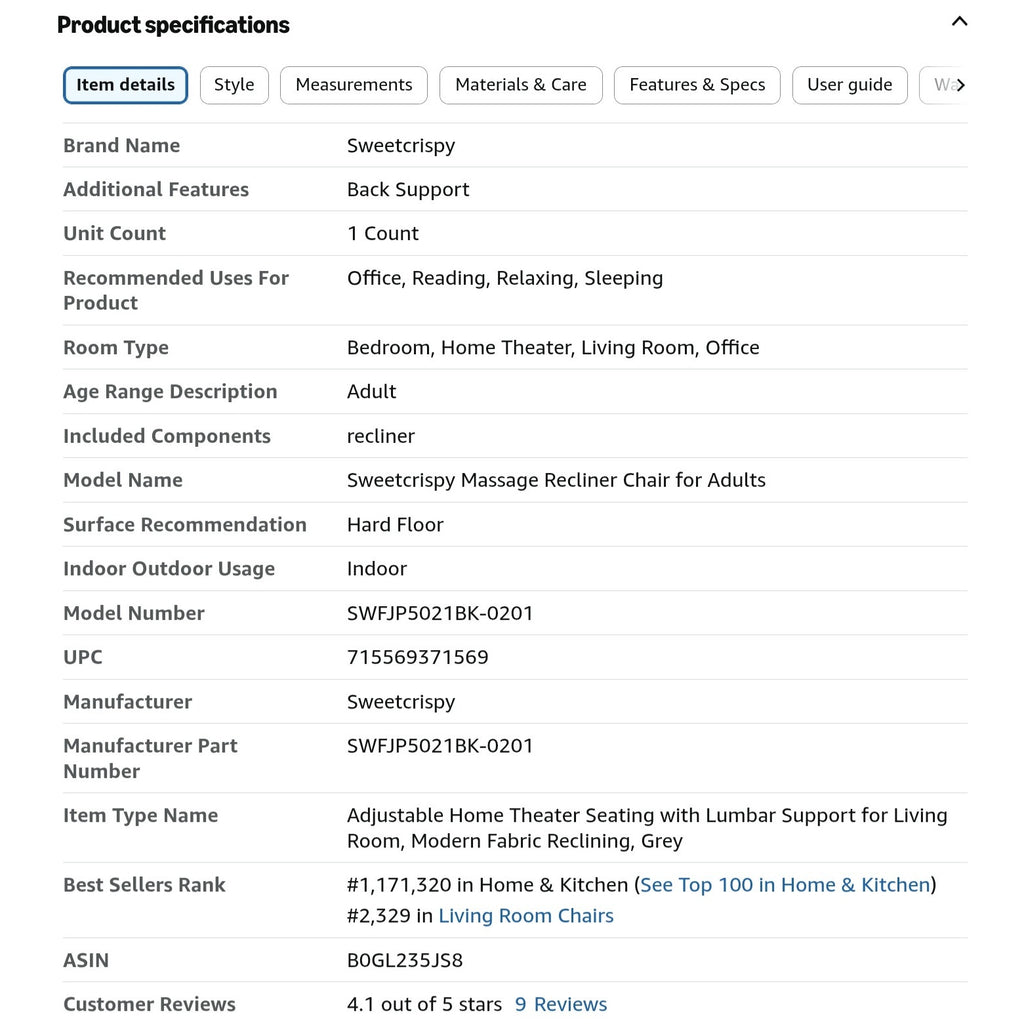Click the model number SWFJP5021BK-0201 value
Screen dimensions: 1024x1024
pyautogui.click(x=440, y=613)
